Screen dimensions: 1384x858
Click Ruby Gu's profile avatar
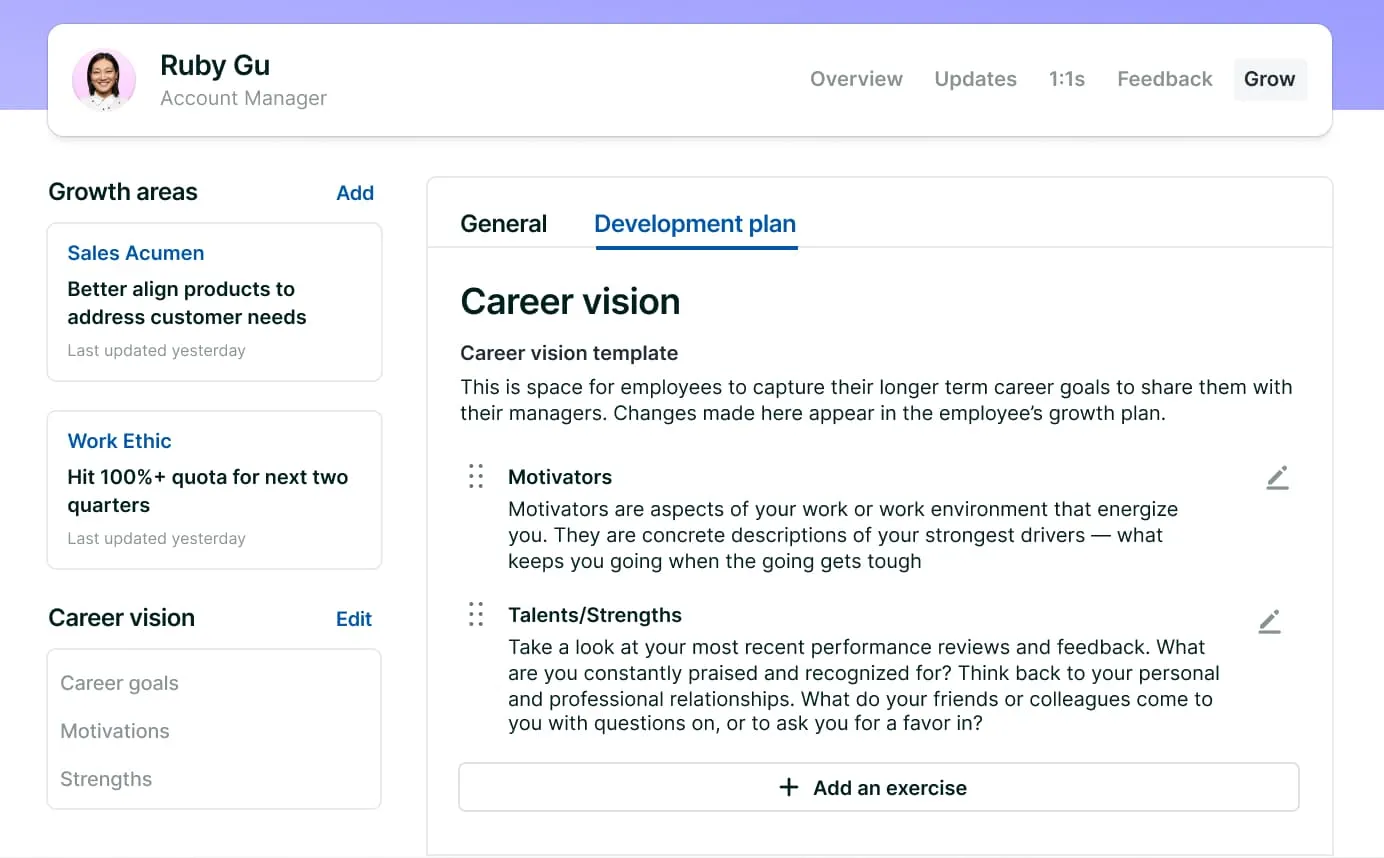[104, 80]
